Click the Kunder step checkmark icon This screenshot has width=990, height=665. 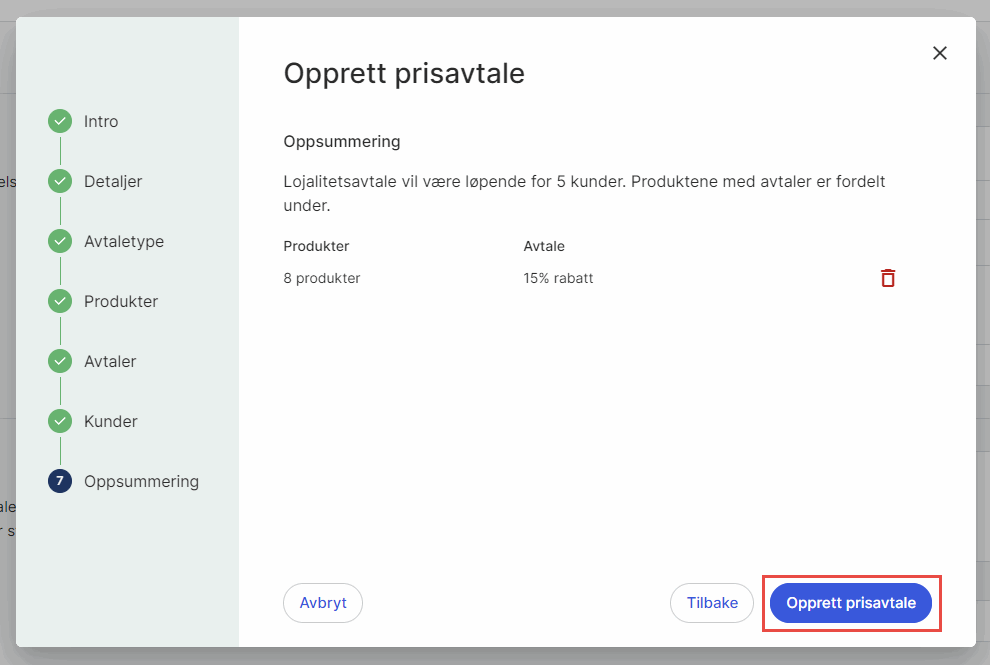pyautogui.click(x=60, y=421)
